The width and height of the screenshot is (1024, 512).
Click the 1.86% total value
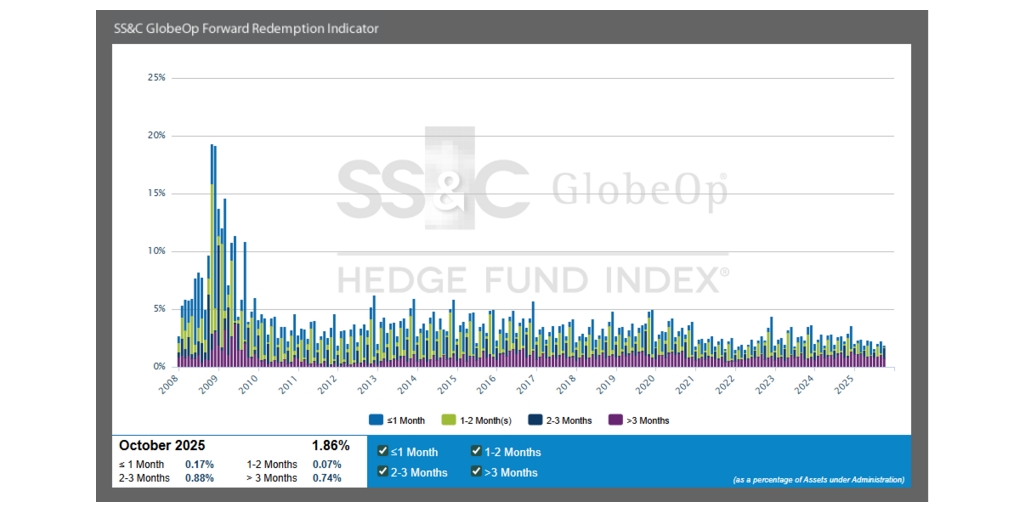330,446
